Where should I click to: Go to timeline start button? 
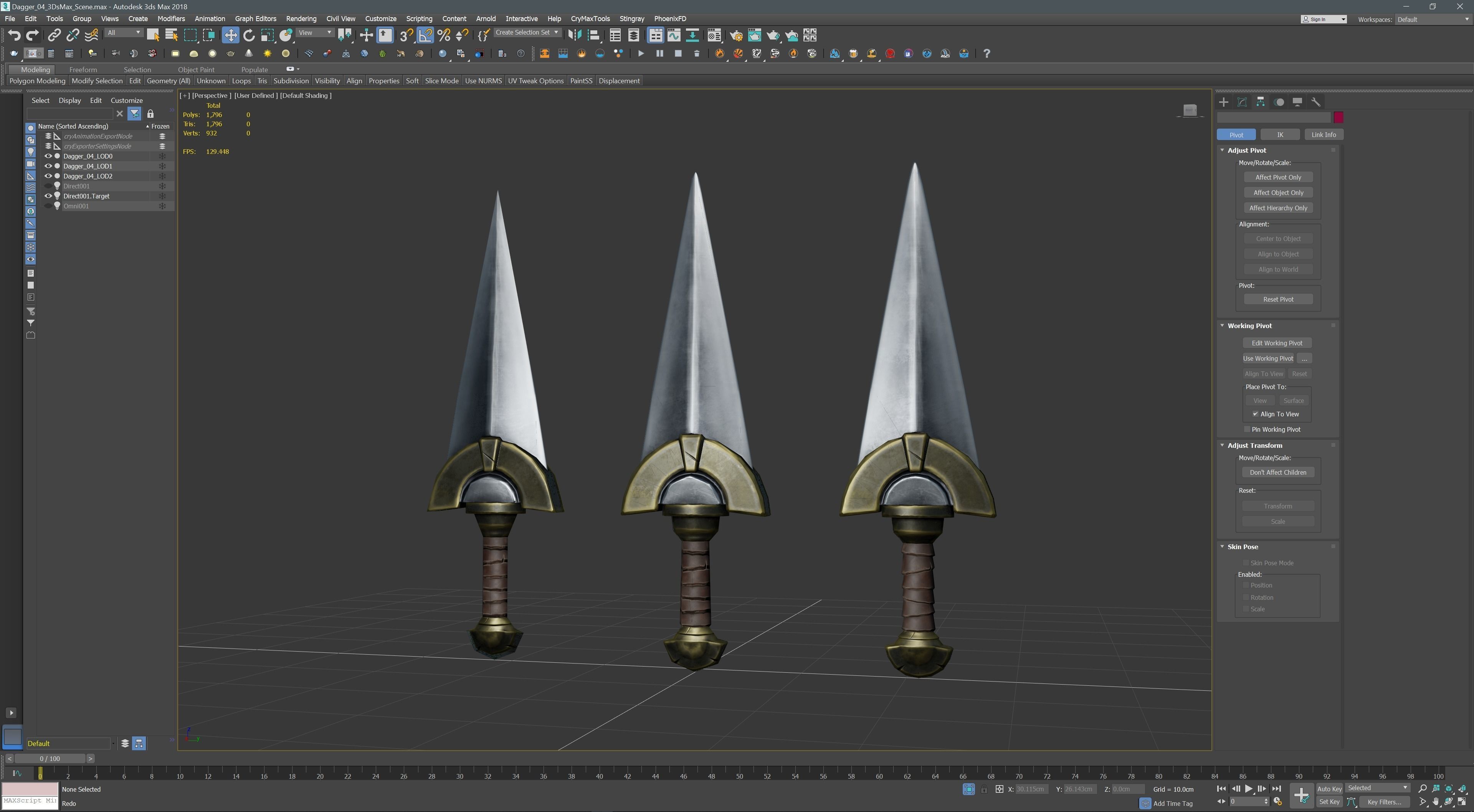1221,789
